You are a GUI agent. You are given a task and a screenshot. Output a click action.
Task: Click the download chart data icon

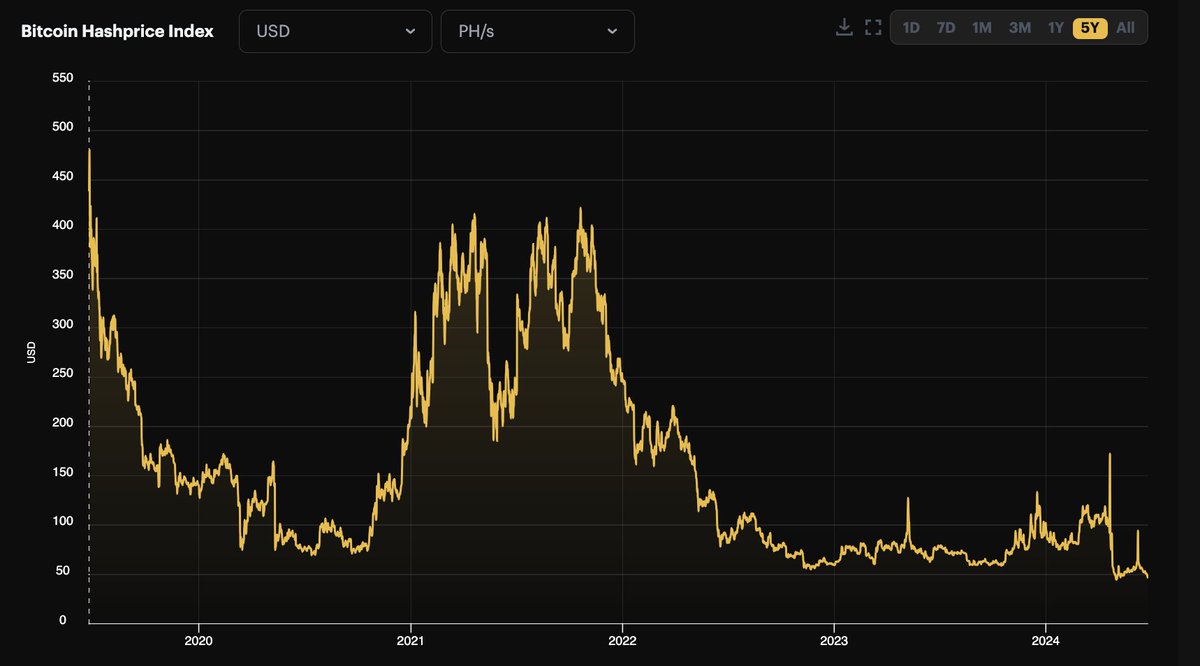pyautogui.click(x=843, y=27)
